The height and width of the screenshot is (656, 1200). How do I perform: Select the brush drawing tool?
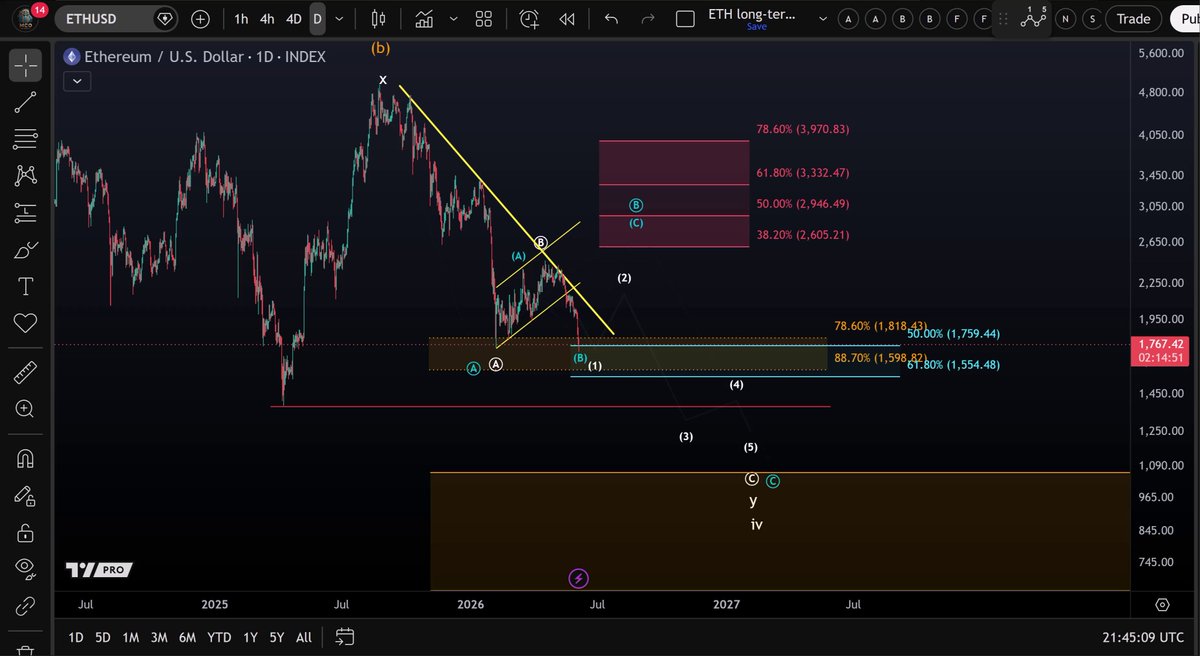point(26,250)
